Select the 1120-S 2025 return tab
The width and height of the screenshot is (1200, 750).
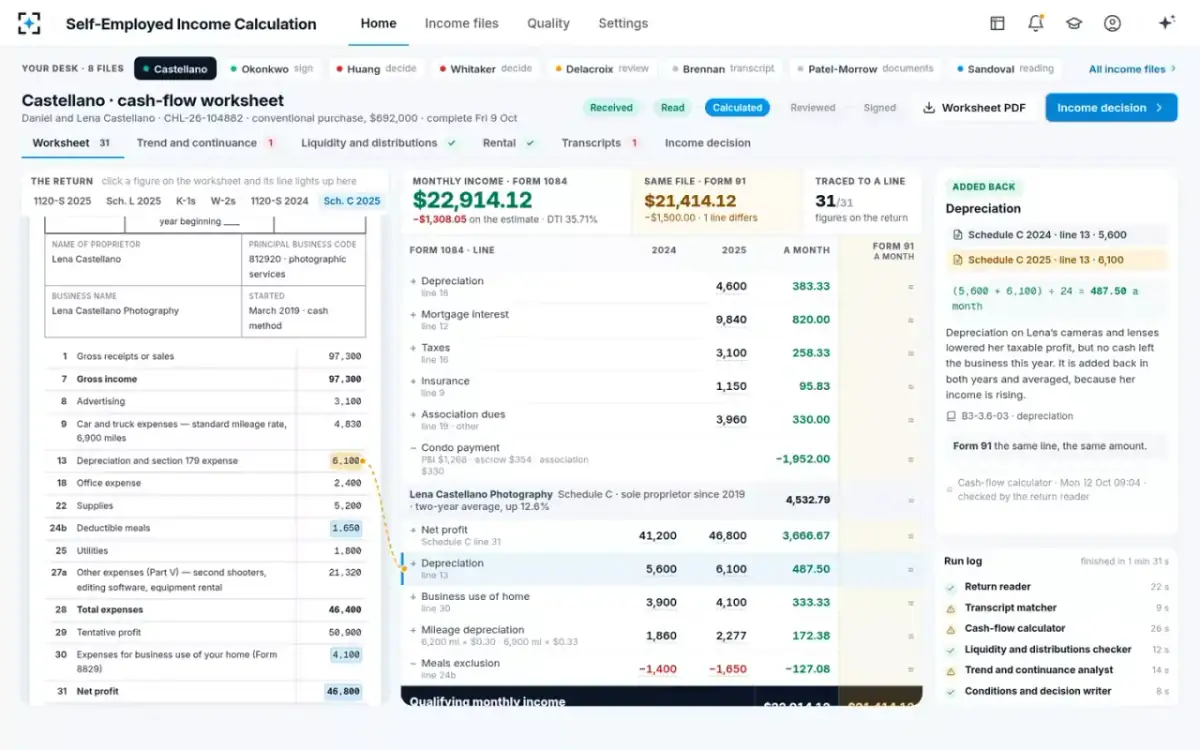[61, 201]
